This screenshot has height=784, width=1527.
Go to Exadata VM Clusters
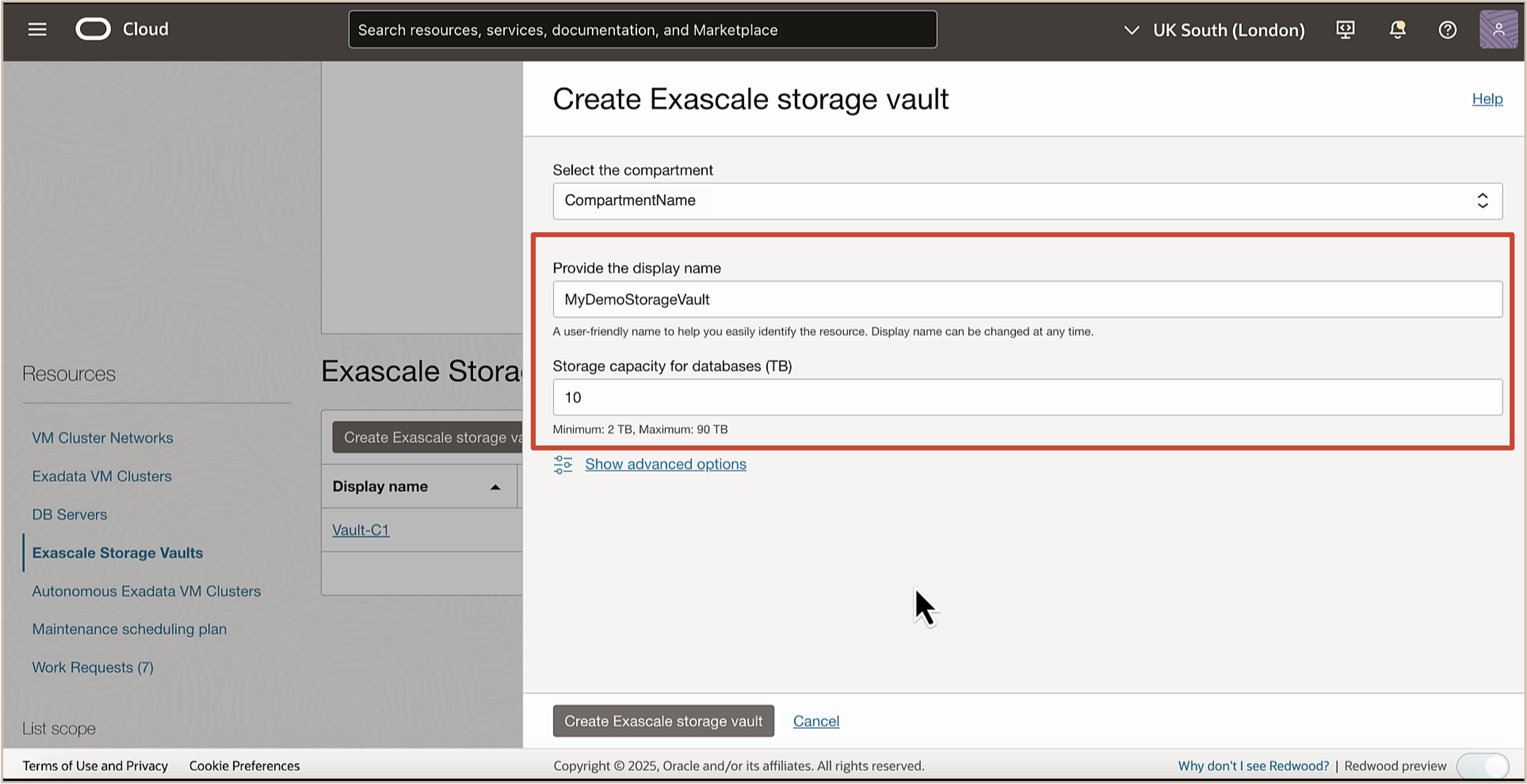[101, 476]
